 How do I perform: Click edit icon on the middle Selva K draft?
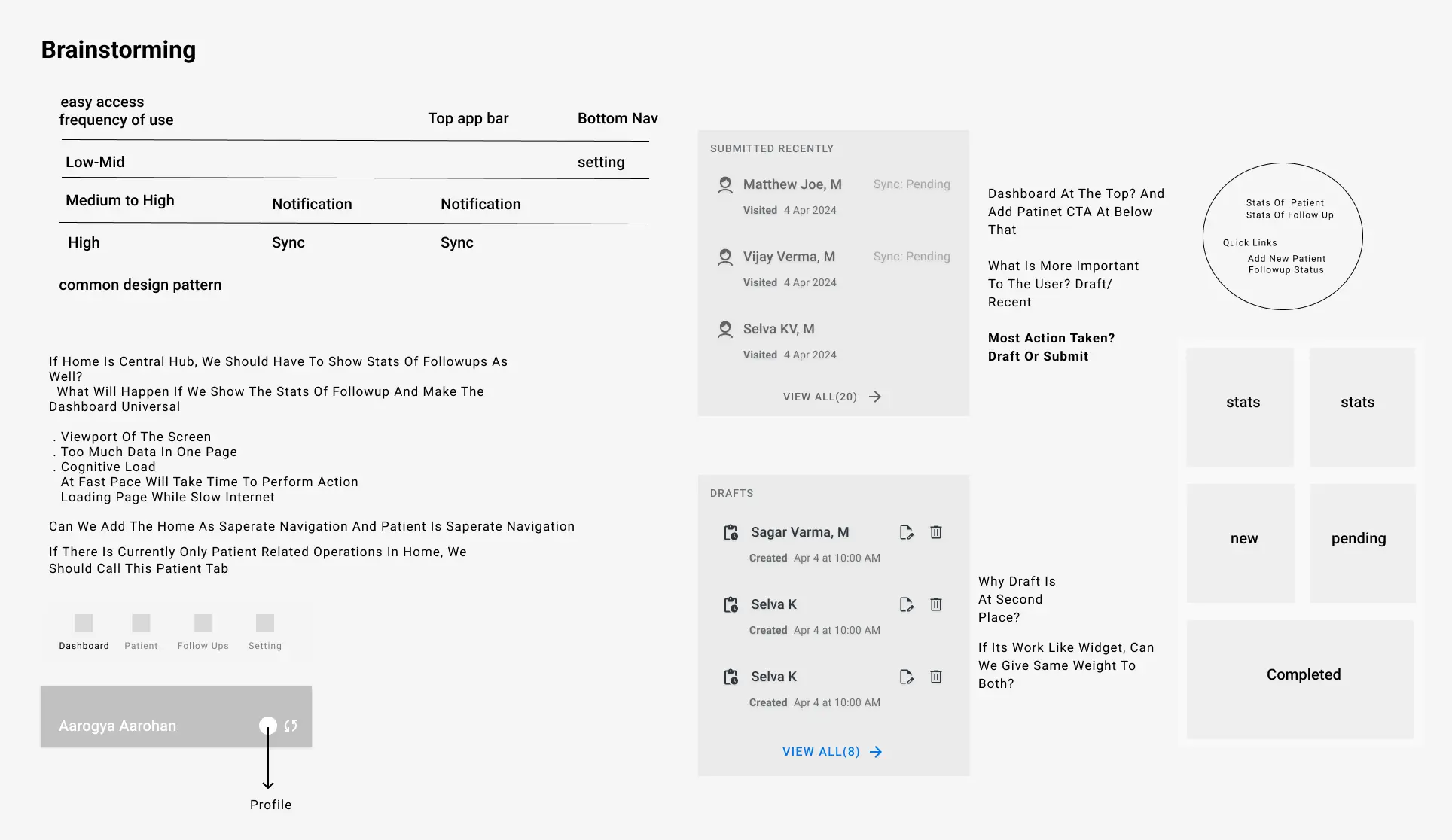tap(907, 605)
